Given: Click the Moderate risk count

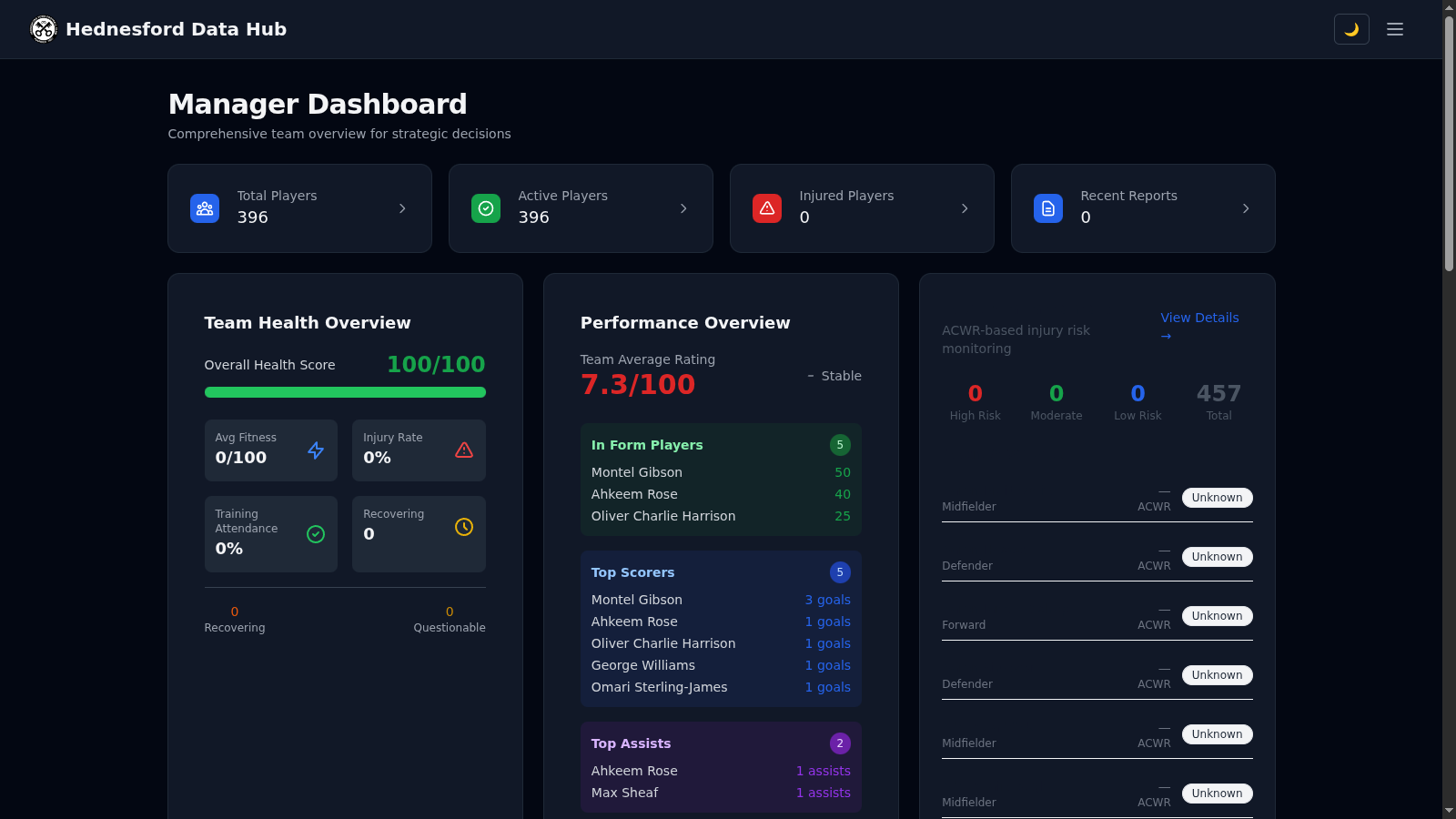Looking at the screenshot, I should (1057, 393).
